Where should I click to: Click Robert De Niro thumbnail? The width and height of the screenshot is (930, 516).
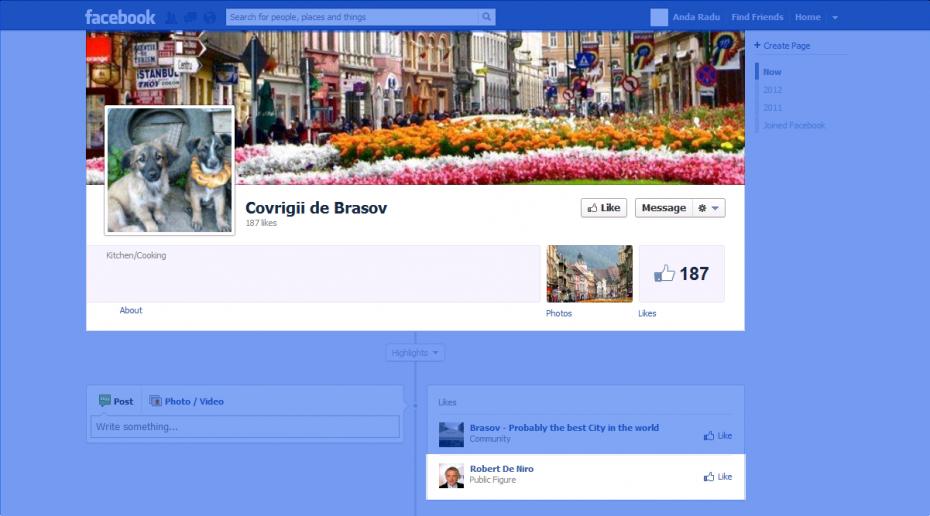pyautogui.click(x=451, y=476)
